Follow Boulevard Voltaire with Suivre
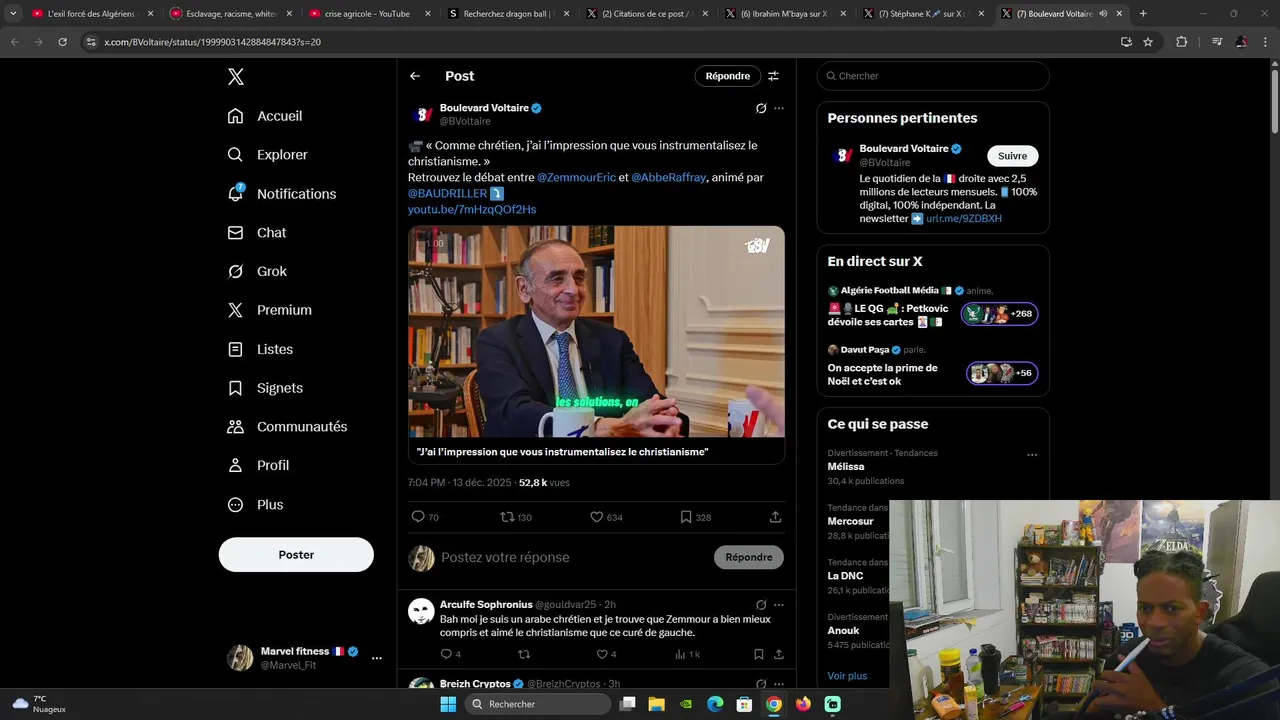Image resolution: width=1280 pixels, height=720 pixels. (x=1012, y=156)
